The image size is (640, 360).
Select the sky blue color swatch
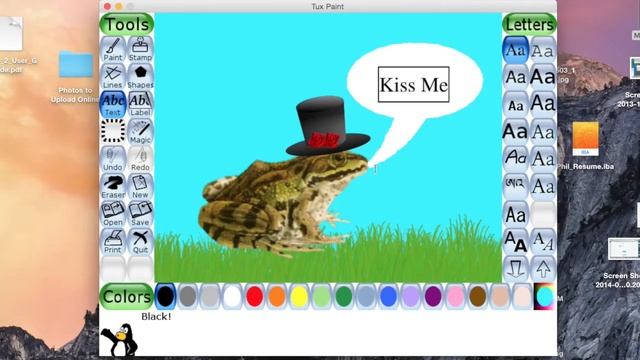click(x=366, y=296)
